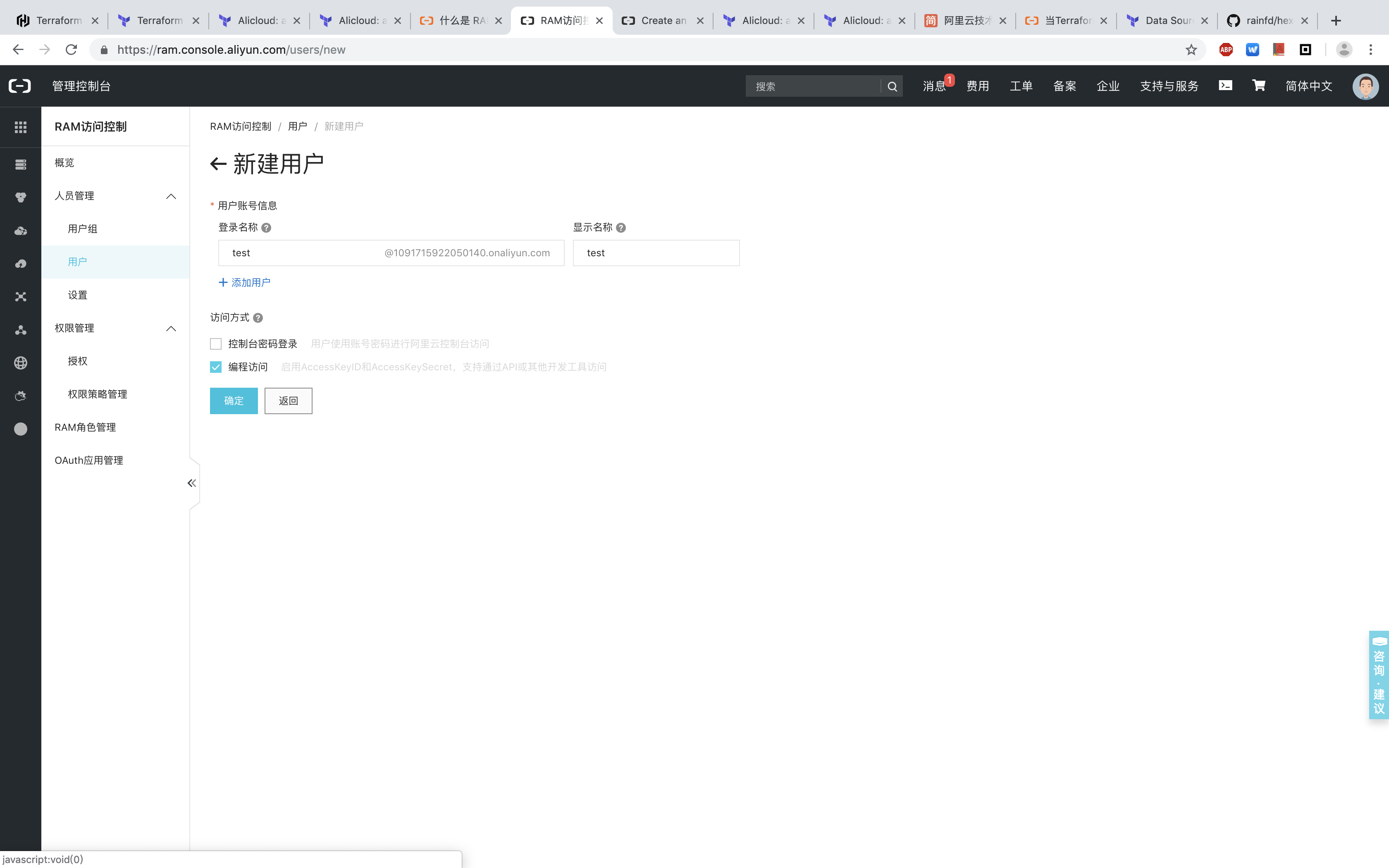Click help icon next to 访问方式

(x=258, y=318)
